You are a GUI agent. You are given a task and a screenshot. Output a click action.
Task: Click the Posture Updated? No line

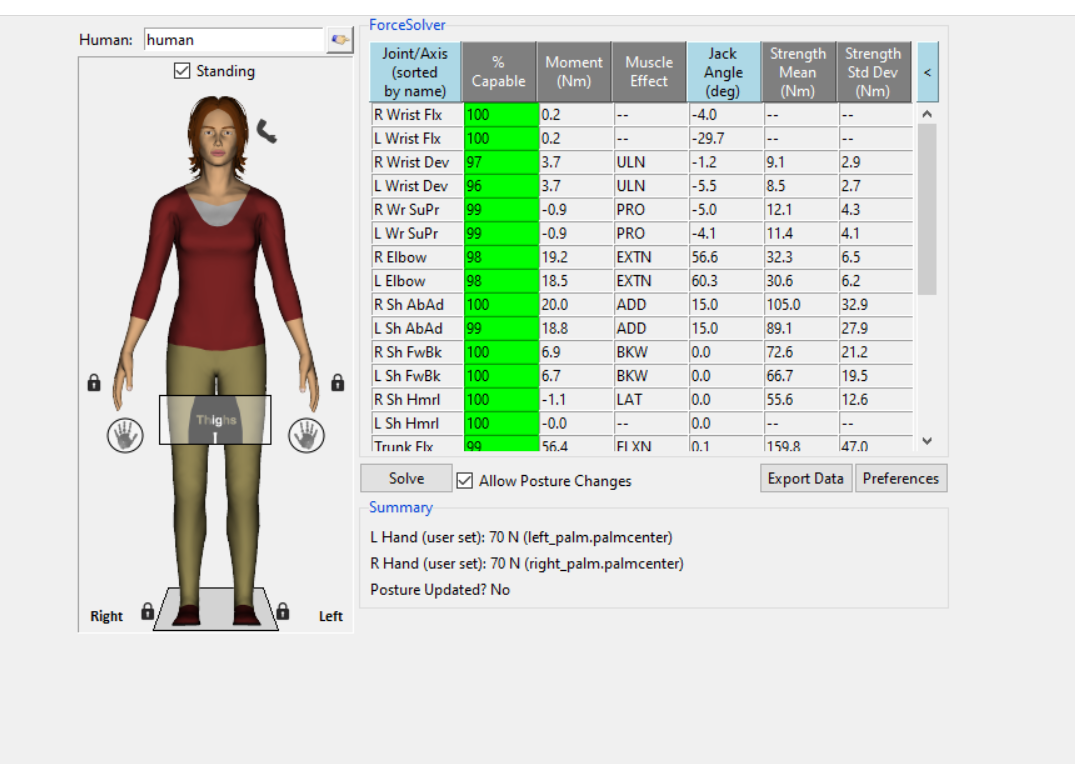pos(439,590)
